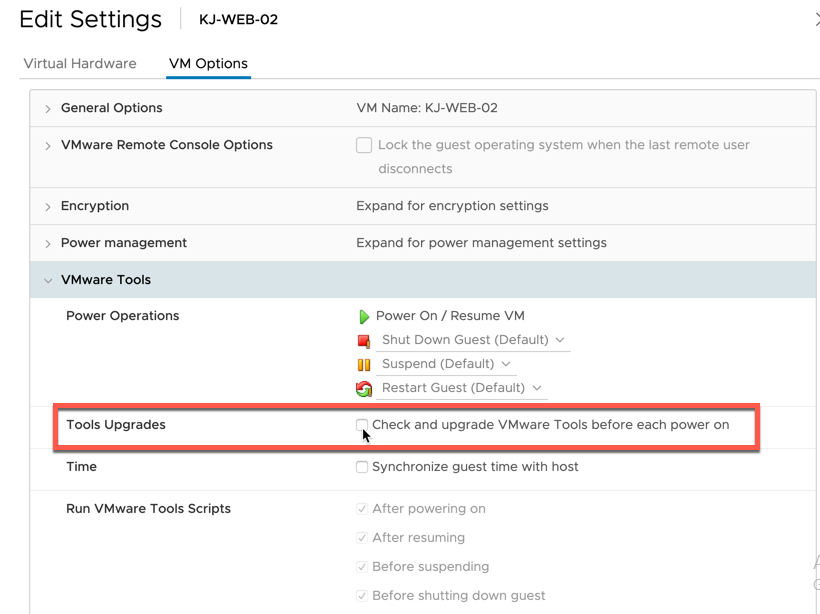Expand the Power management section

pyautogui.click(x=48, y=242)
